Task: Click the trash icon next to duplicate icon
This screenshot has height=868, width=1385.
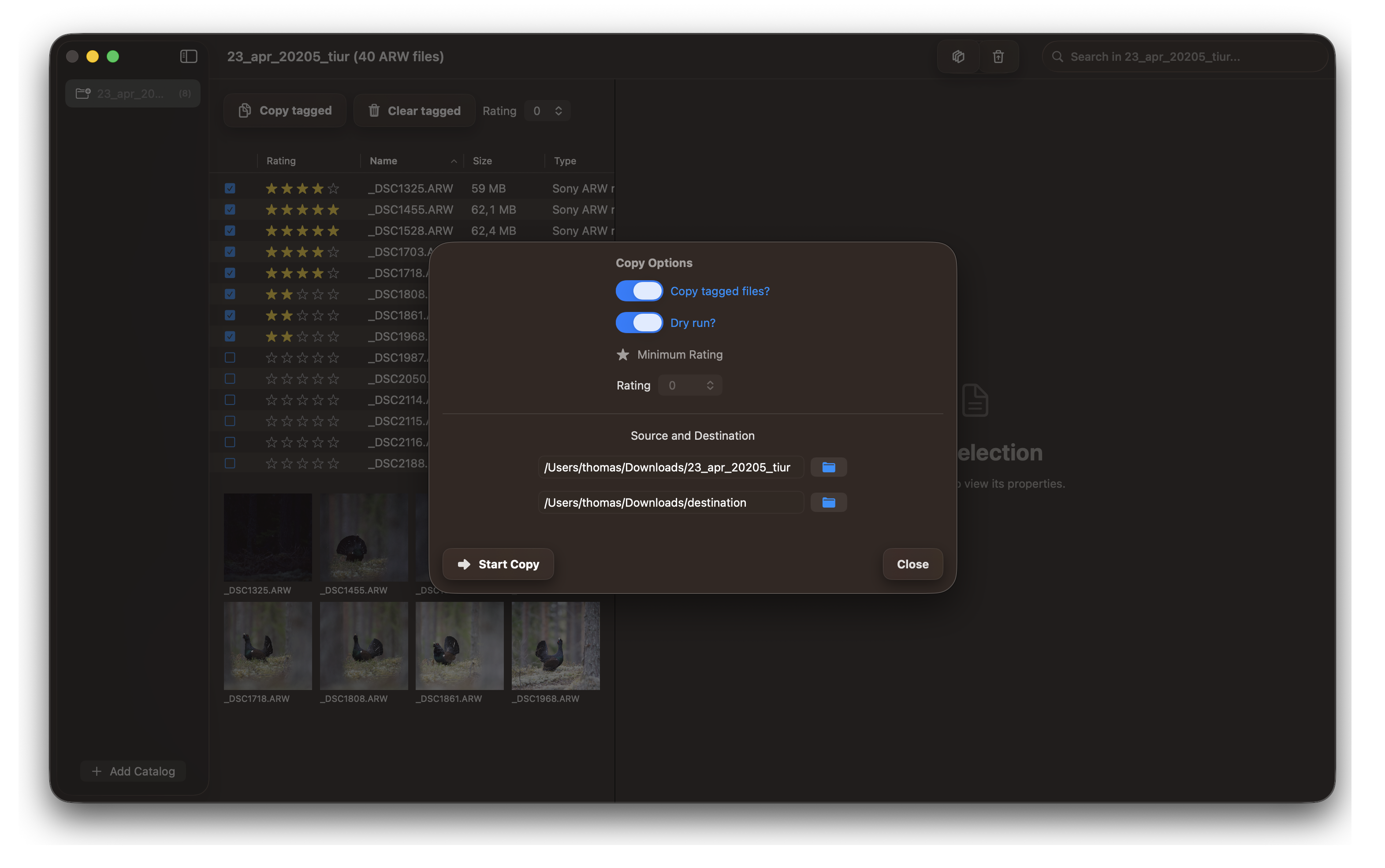Action: (x=998, y=56)
